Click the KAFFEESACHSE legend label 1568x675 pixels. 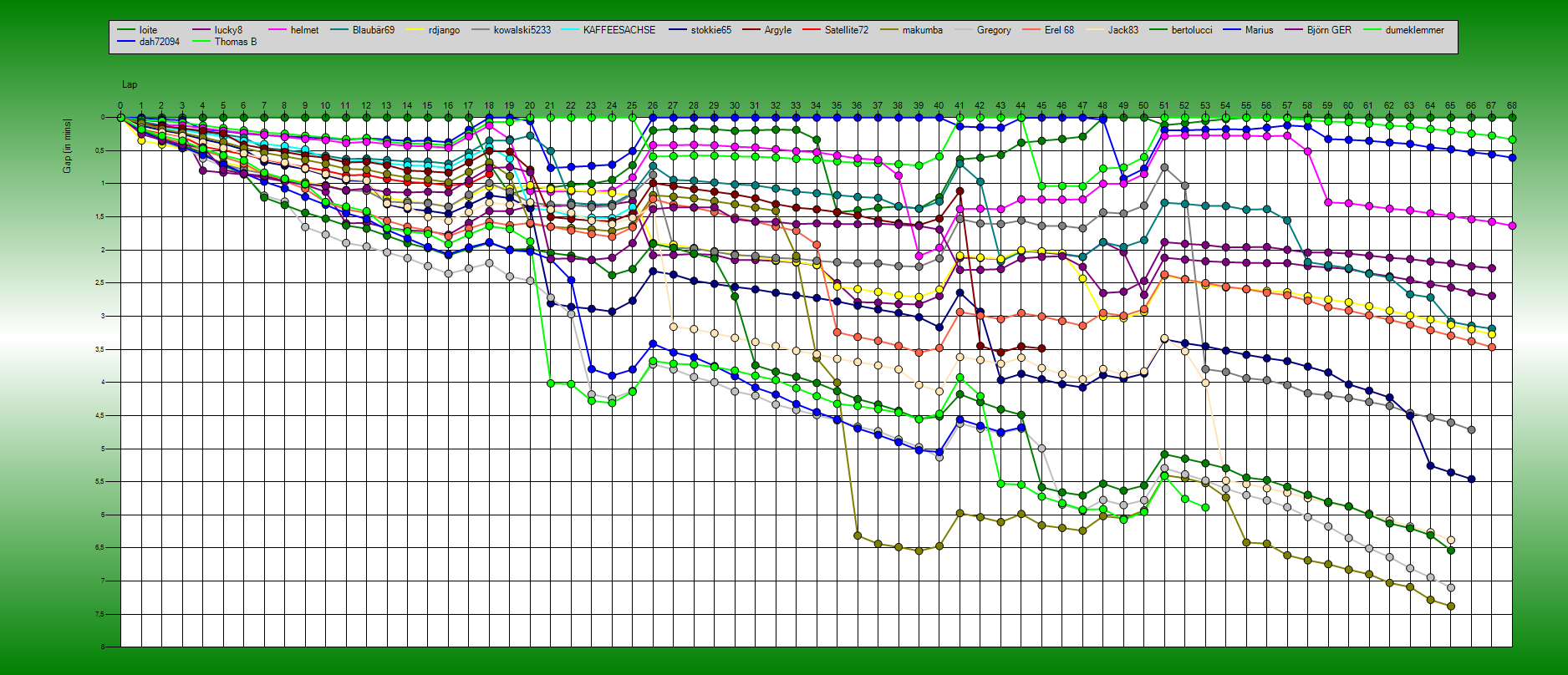619,30
